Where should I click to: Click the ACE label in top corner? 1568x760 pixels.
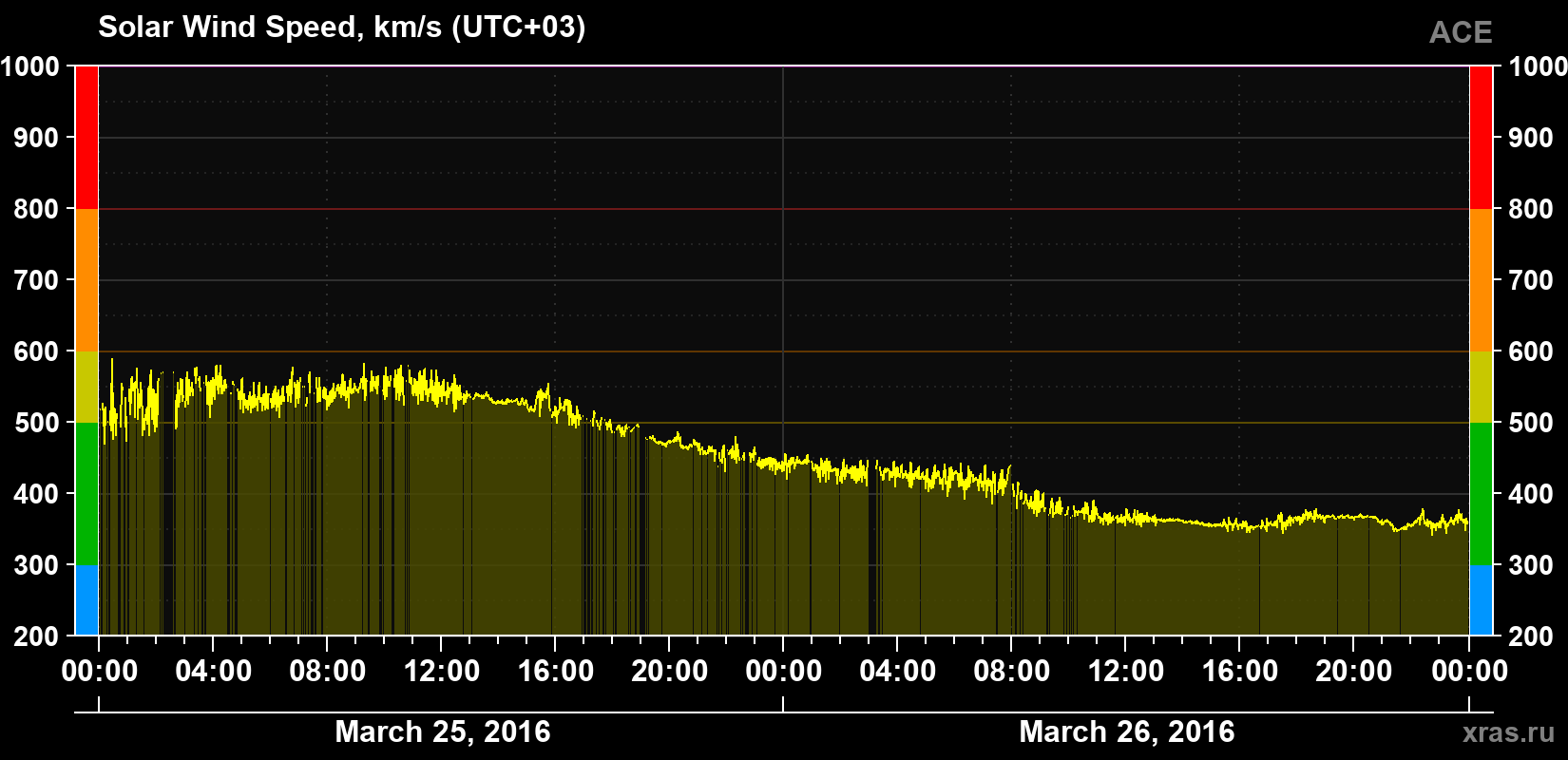(x=1461, y=33)
